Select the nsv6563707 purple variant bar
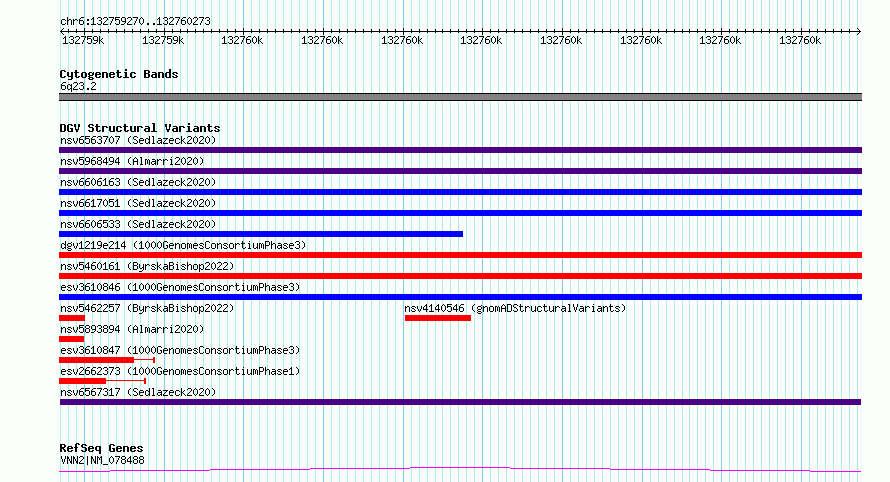Image resolution: width=890 pixels, height=482 pixels. pyautogui.click(x=460, y=150)
